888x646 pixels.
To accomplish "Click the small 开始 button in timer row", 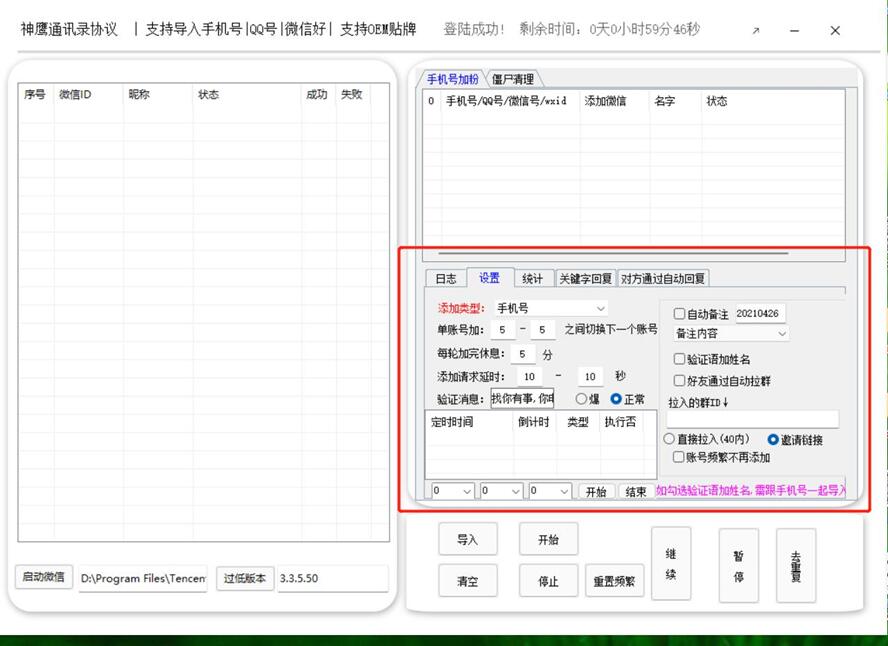I will tap(596, 491).
